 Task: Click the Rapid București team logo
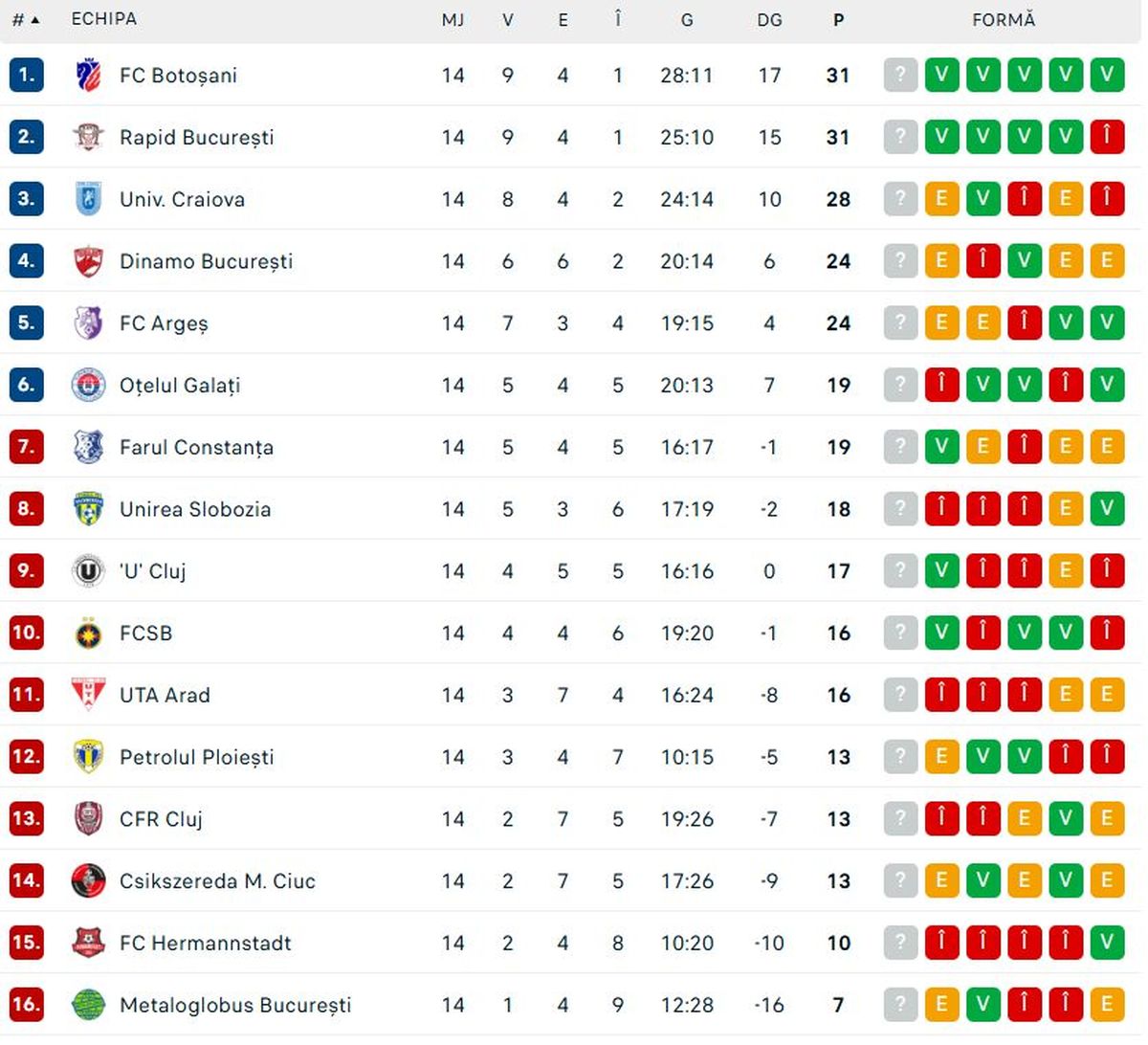tap(88, 138)
